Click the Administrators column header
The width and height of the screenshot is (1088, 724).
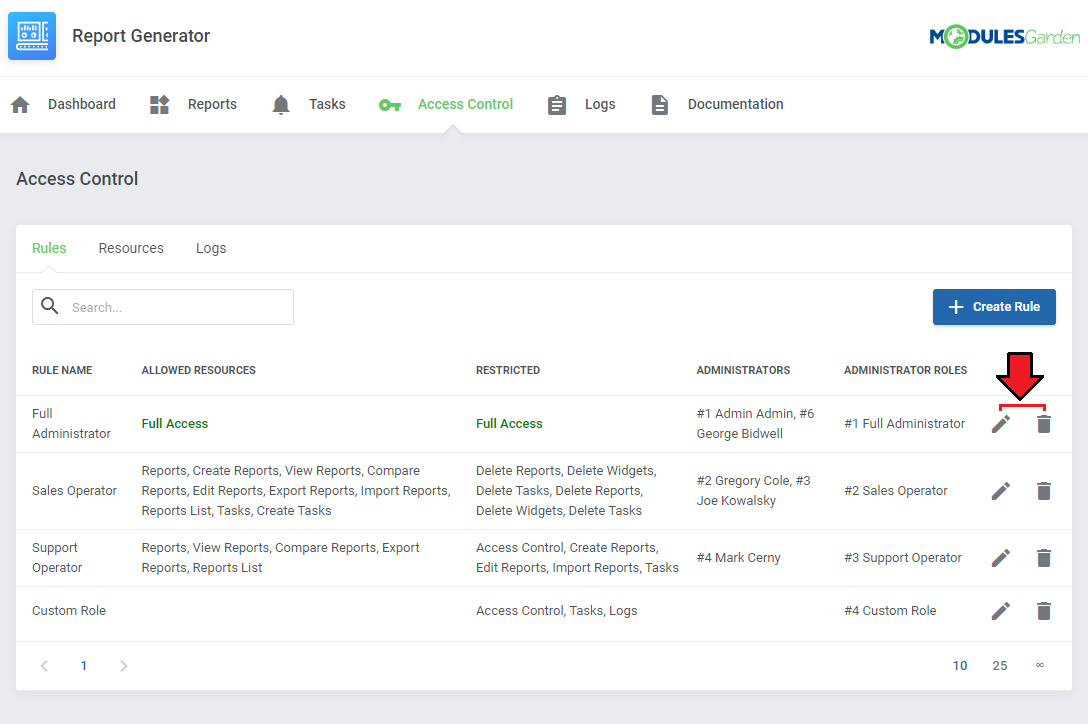pos(743,370)
